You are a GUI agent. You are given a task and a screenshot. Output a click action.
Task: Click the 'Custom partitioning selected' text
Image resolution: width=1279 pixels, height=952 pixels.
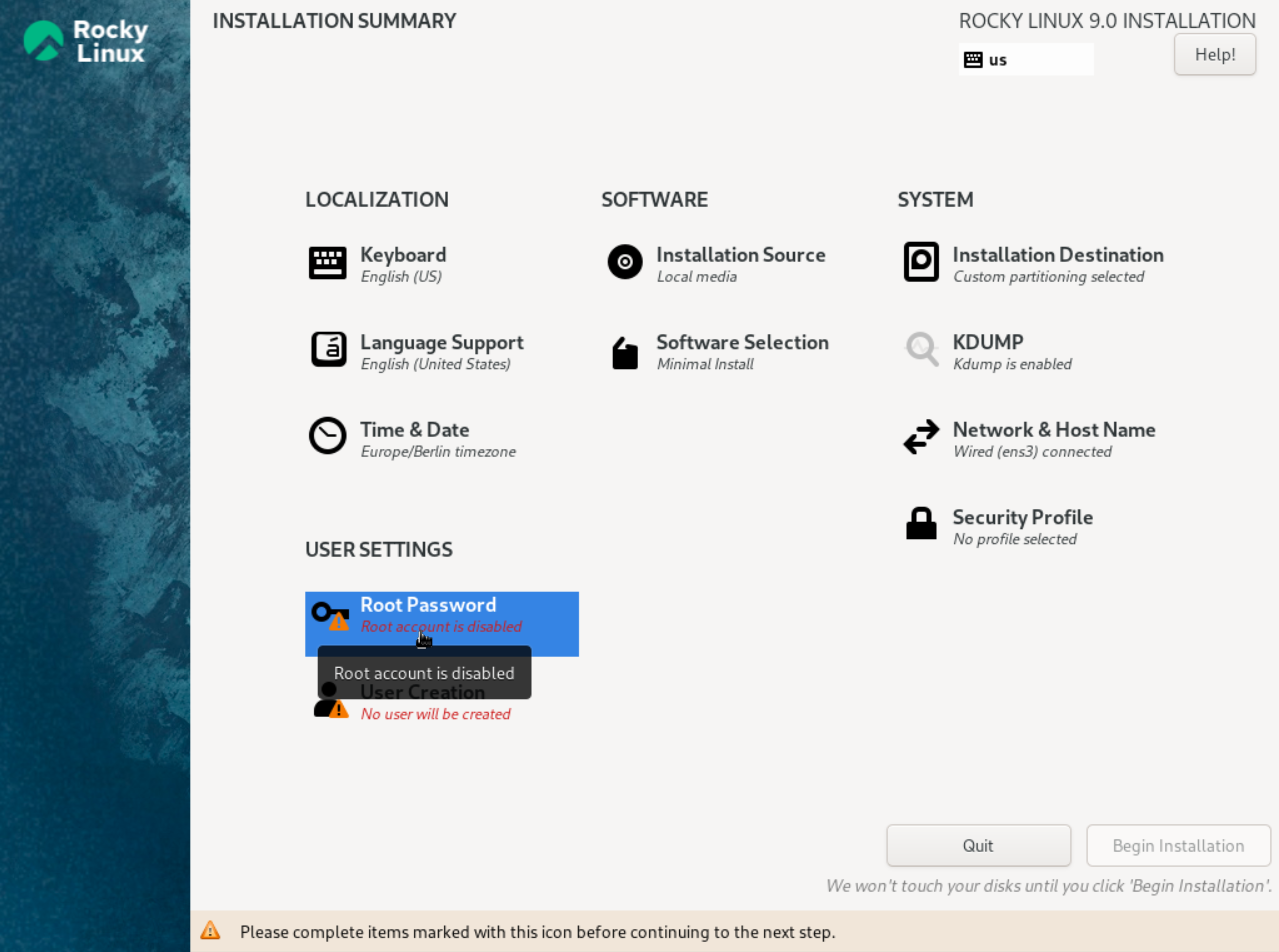(1048, 277)
